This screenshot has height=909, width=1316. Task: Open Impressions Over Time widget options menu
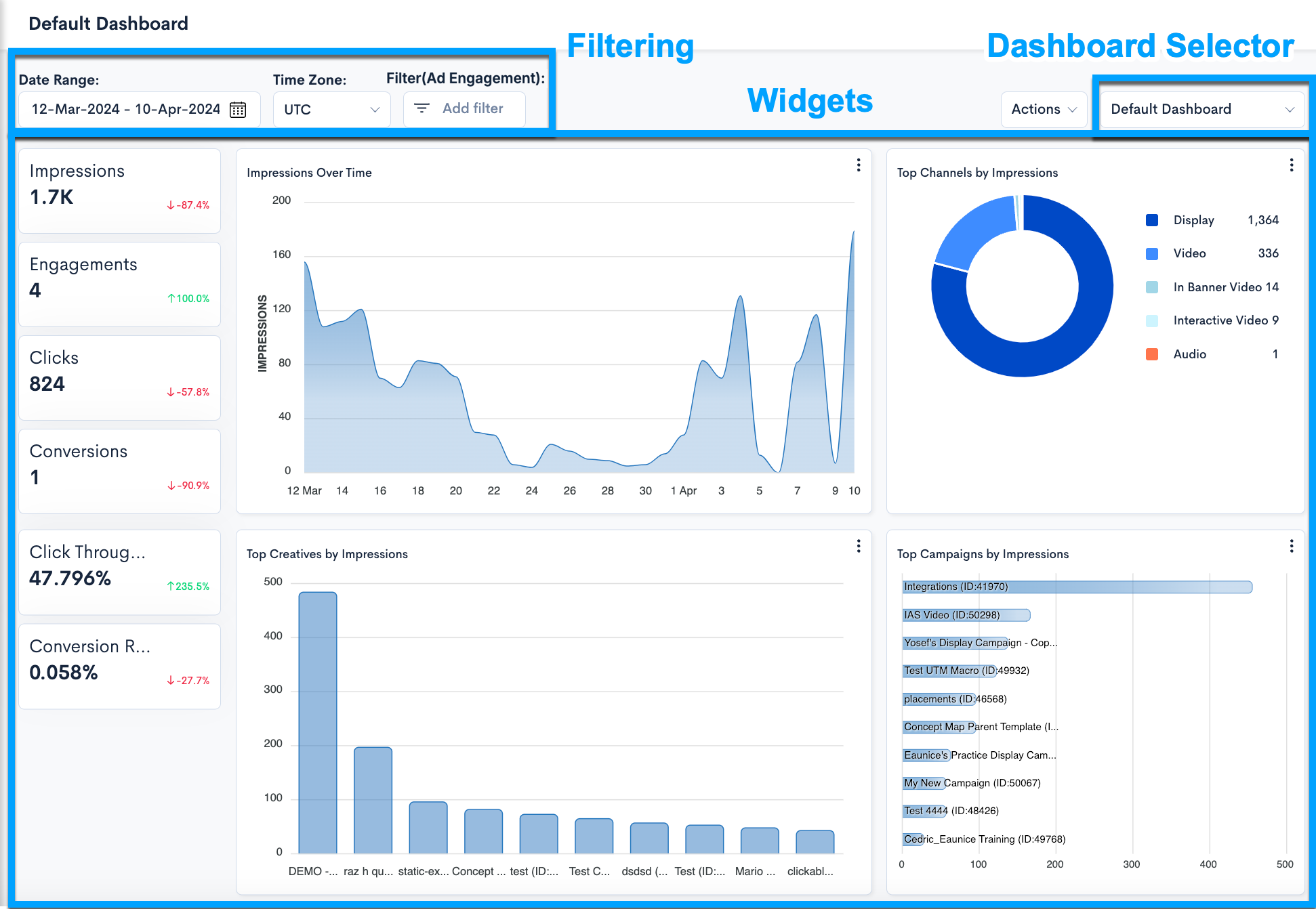click(x=859, y=165)
